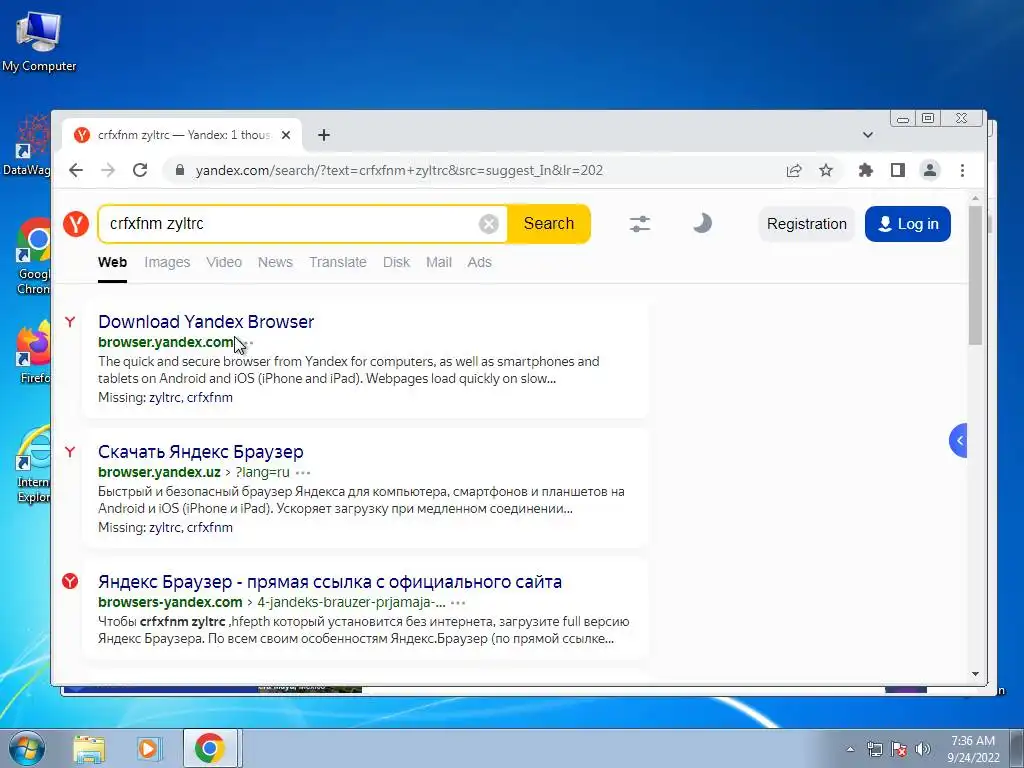
Task: Open the Extensions puzzle icon
Action: tap(865, 170)
